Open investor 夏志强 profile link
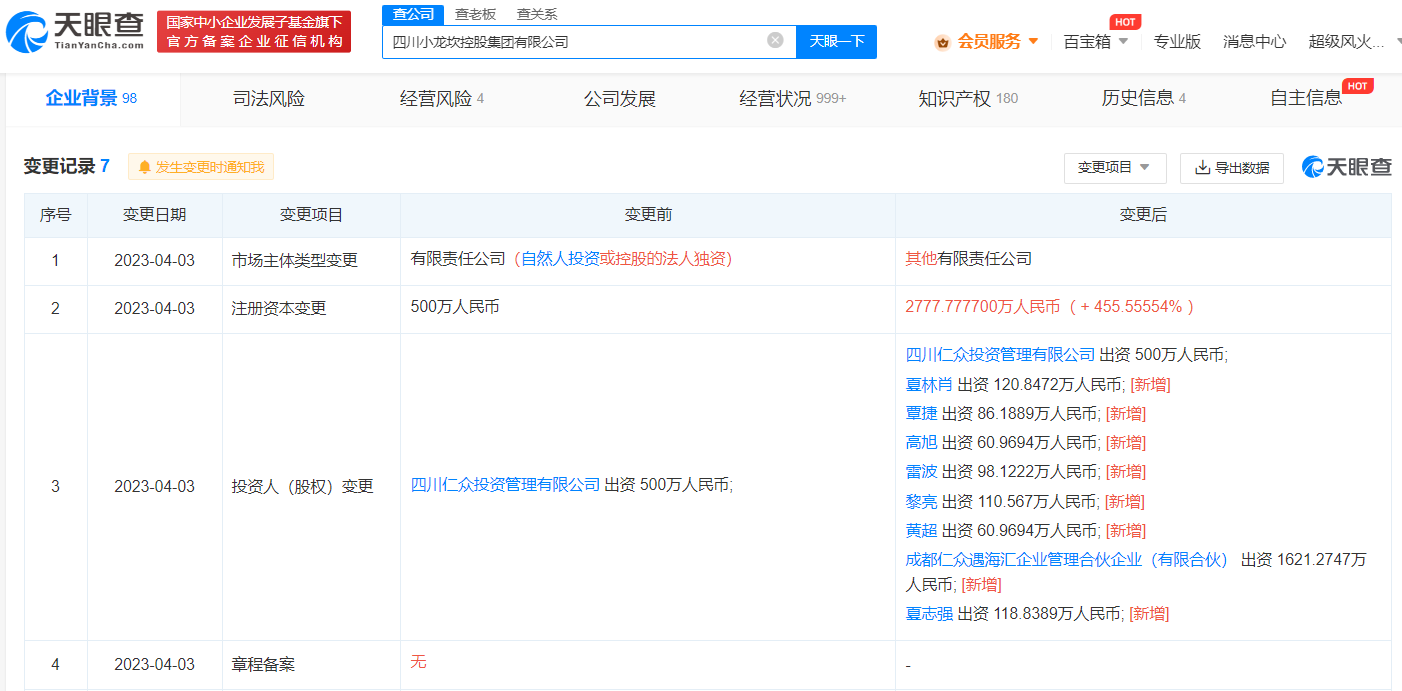Viewport: 1402px width, 691px height. (929, 613)
